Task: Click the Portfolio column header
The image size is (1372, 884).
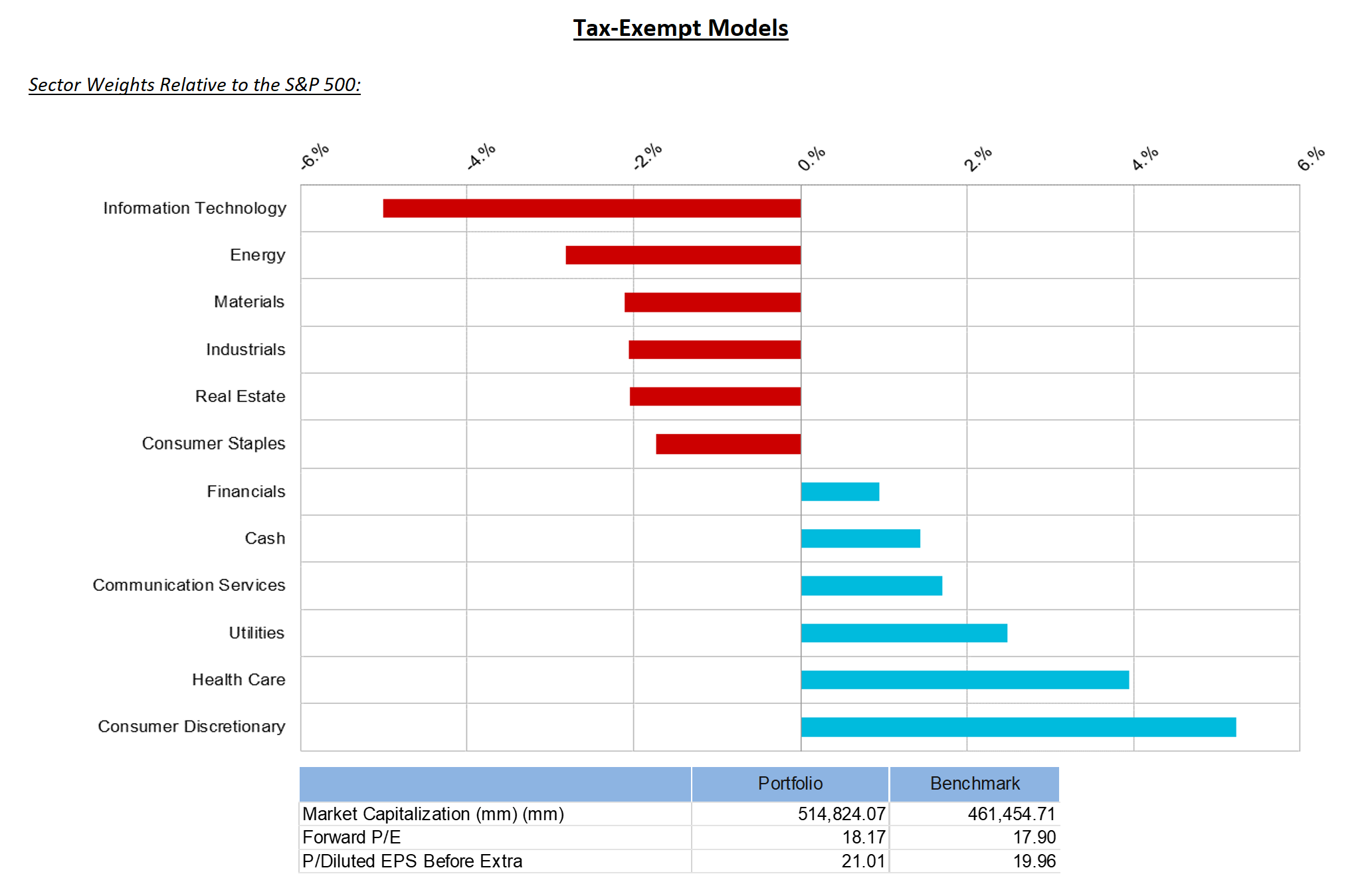Action: (x=790, y=784)
